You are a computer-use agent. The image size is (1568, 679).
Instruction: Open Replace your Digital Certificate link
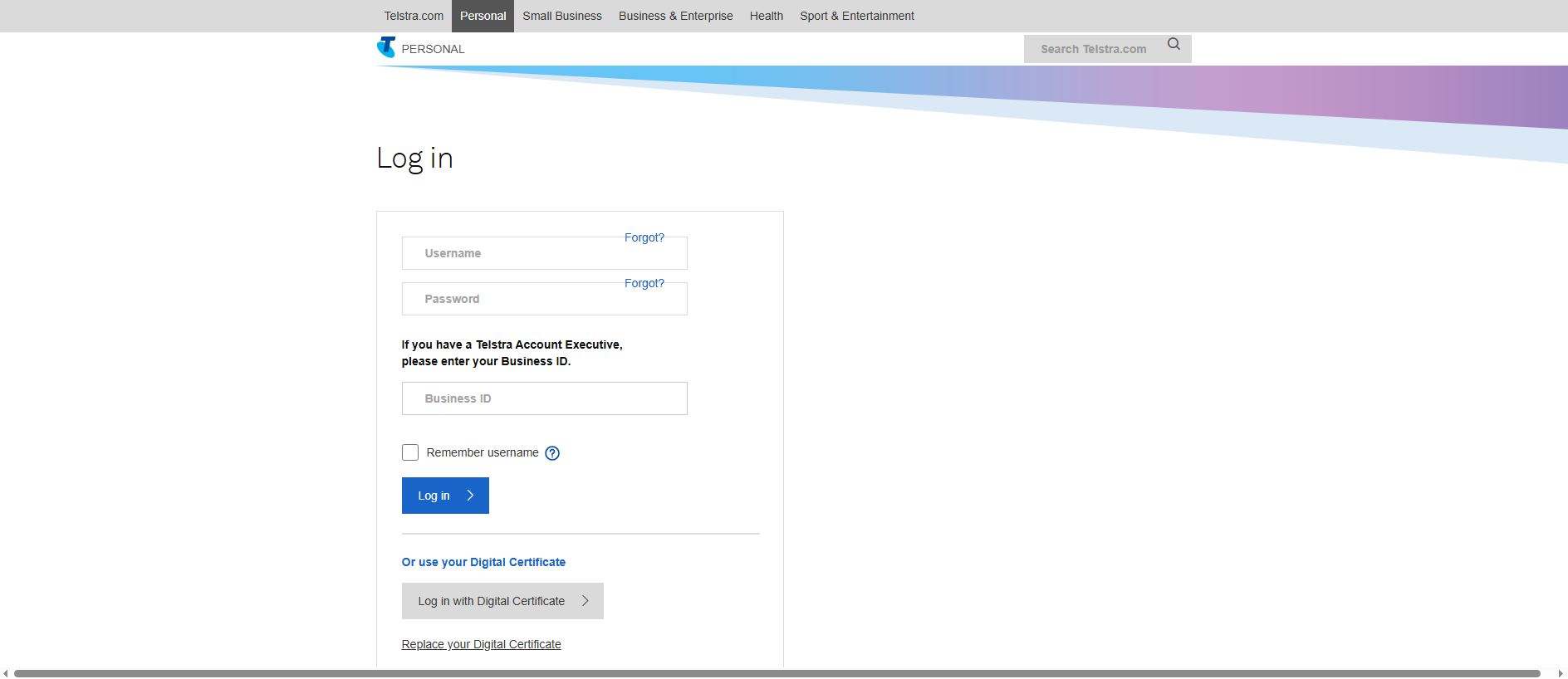(482, 644)
